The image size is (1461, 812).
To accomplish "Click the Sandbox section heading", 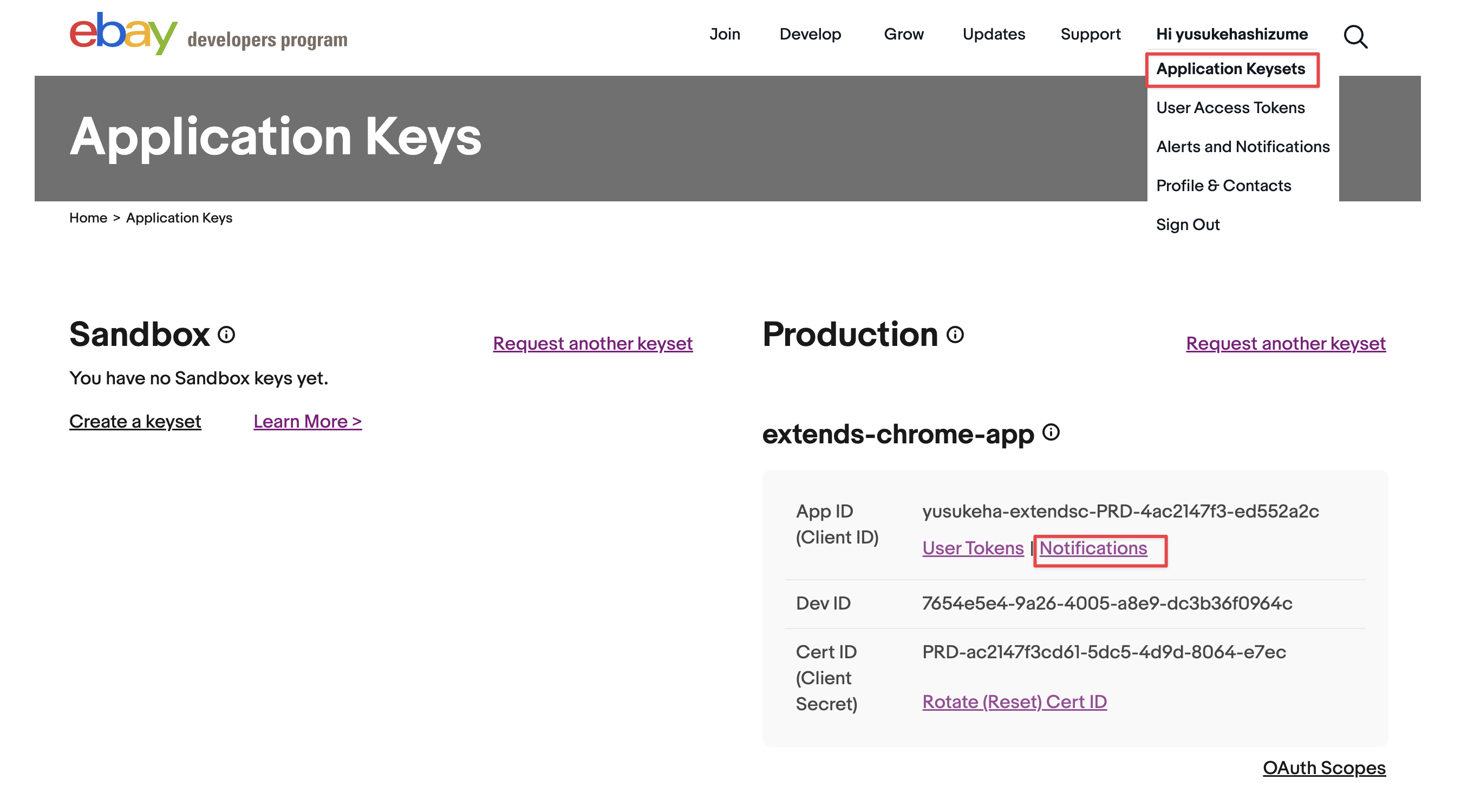I will (140, 334).
